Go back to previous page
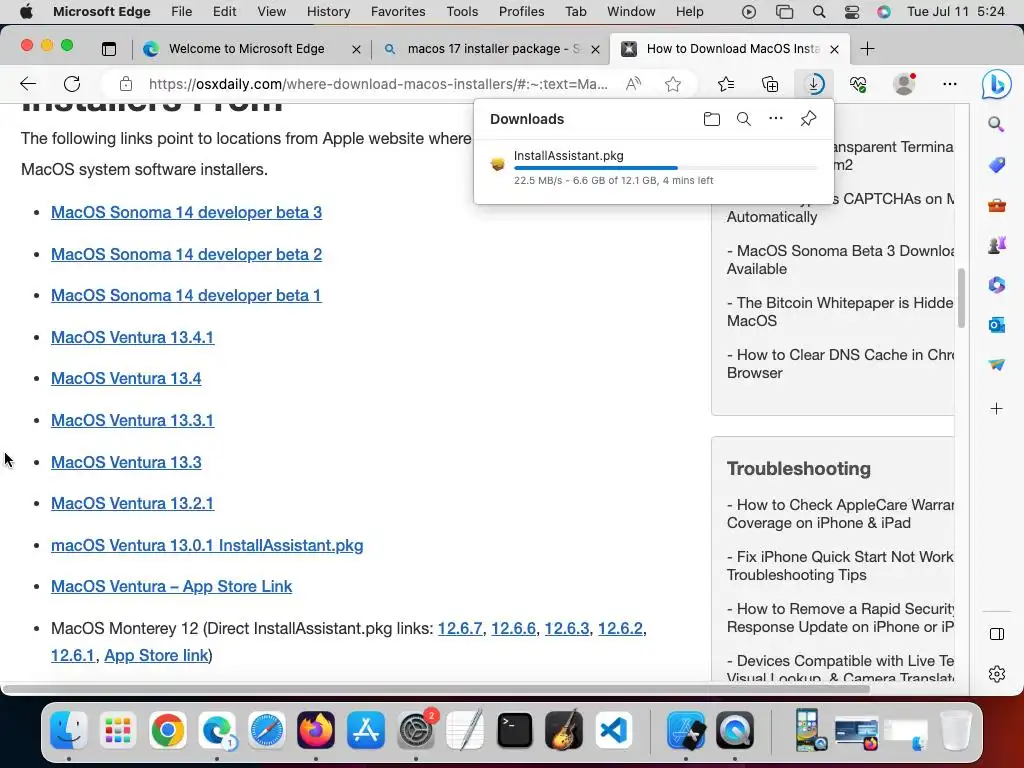 click(x=28, y=84)
